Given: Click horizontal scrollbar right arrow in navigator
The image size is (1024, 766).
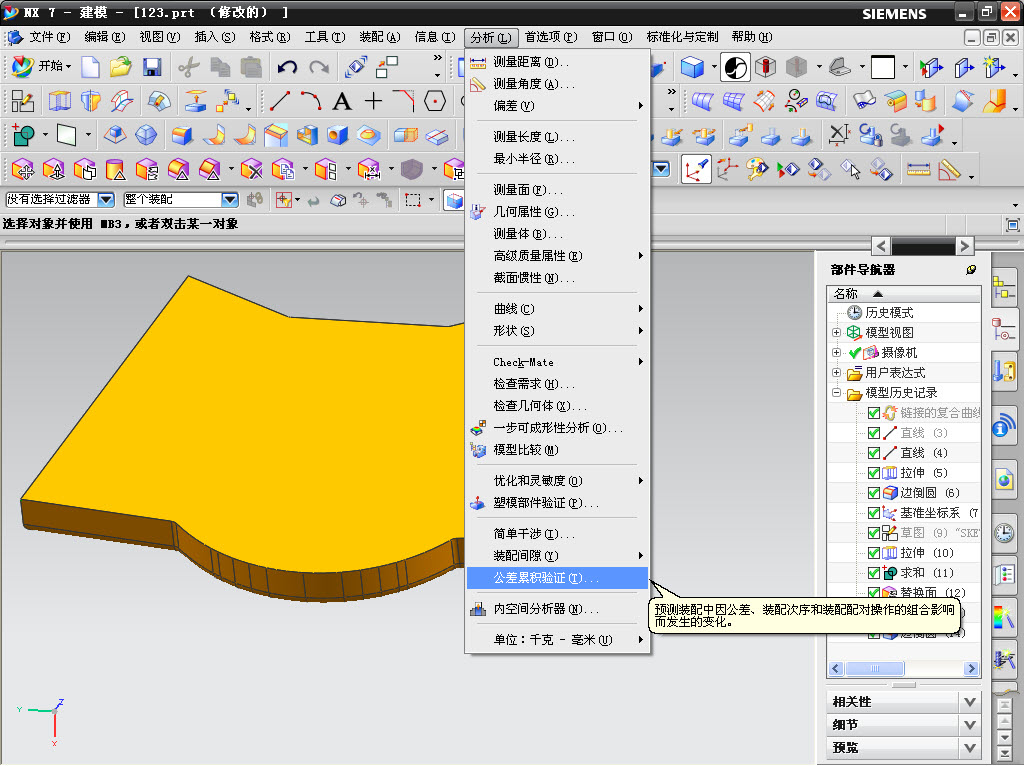Looking at the screenshot, I should coord(971,669).
